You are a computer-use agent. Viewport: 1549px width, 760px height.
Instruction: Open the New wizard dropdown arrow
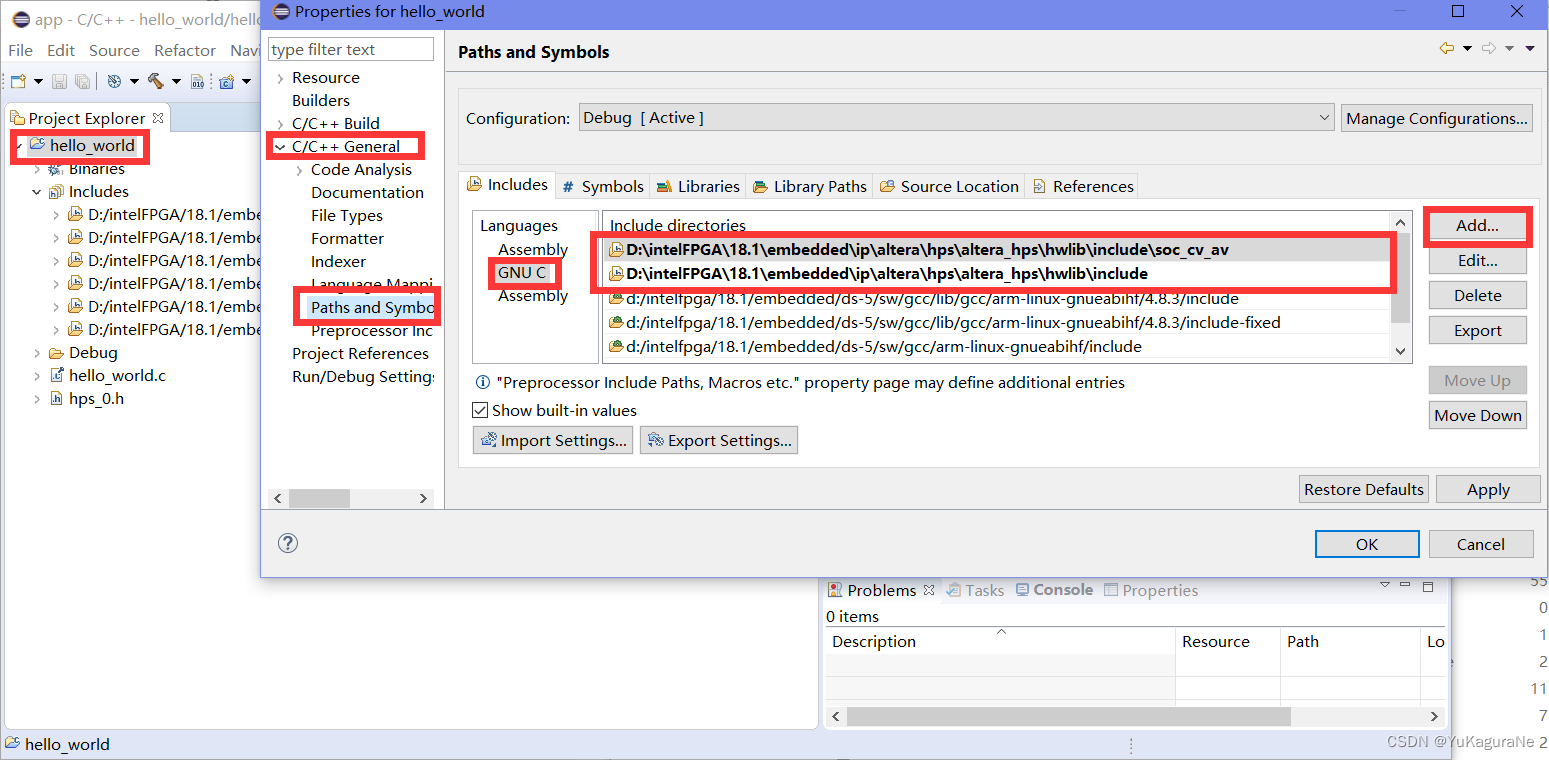click(x=38, y=81)
